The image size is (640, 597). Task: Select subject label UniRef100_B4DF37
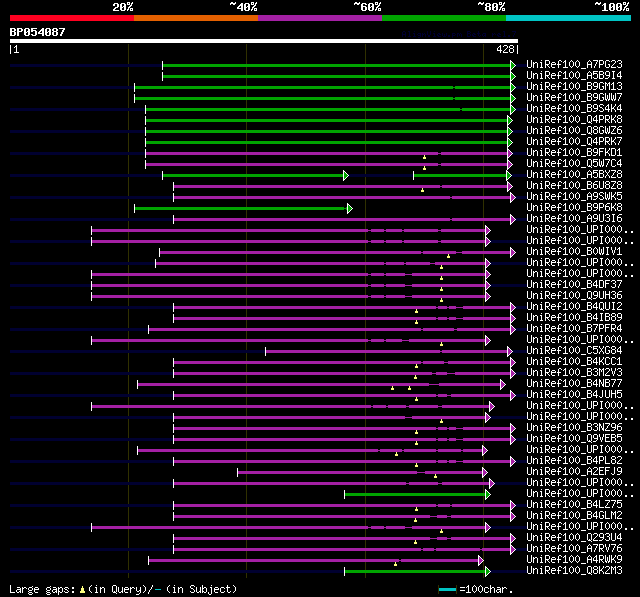click(x=574, y=285)
